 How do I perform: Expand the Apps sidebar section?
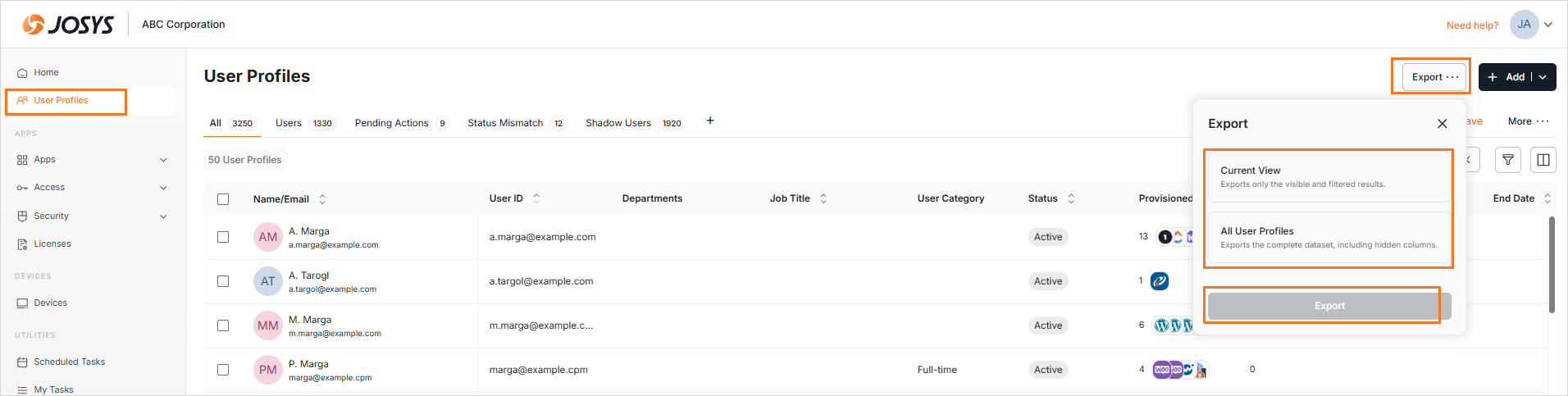tap(163, 160)
